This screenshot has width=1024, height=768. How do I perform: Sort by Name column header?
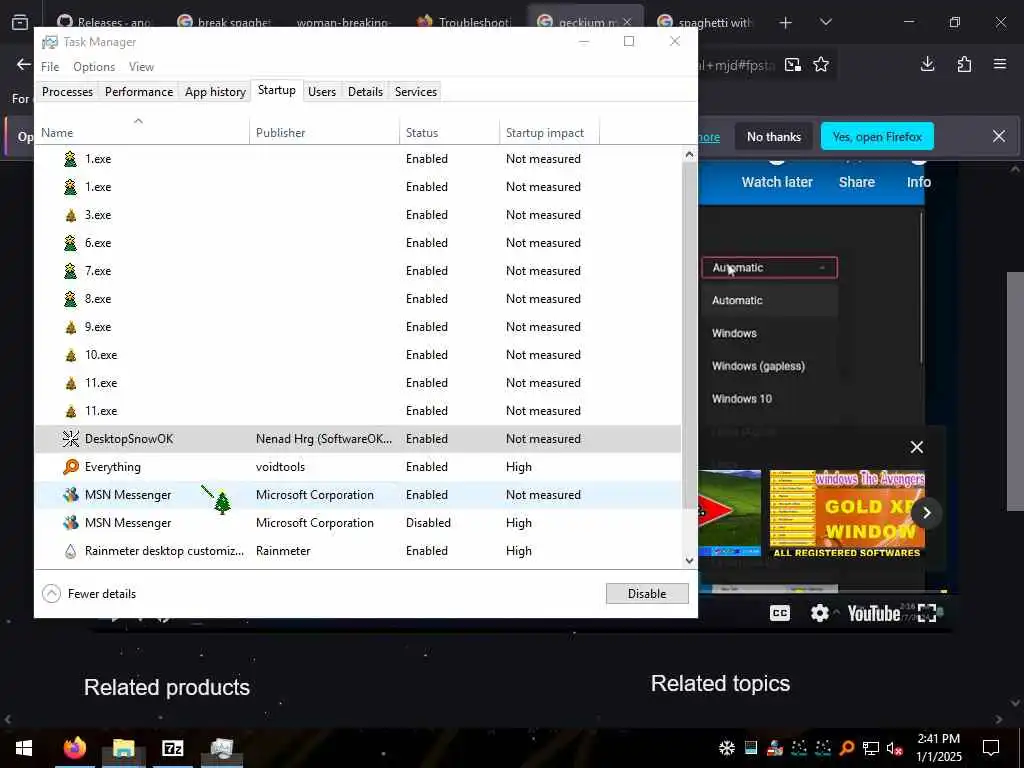[142, 133]
